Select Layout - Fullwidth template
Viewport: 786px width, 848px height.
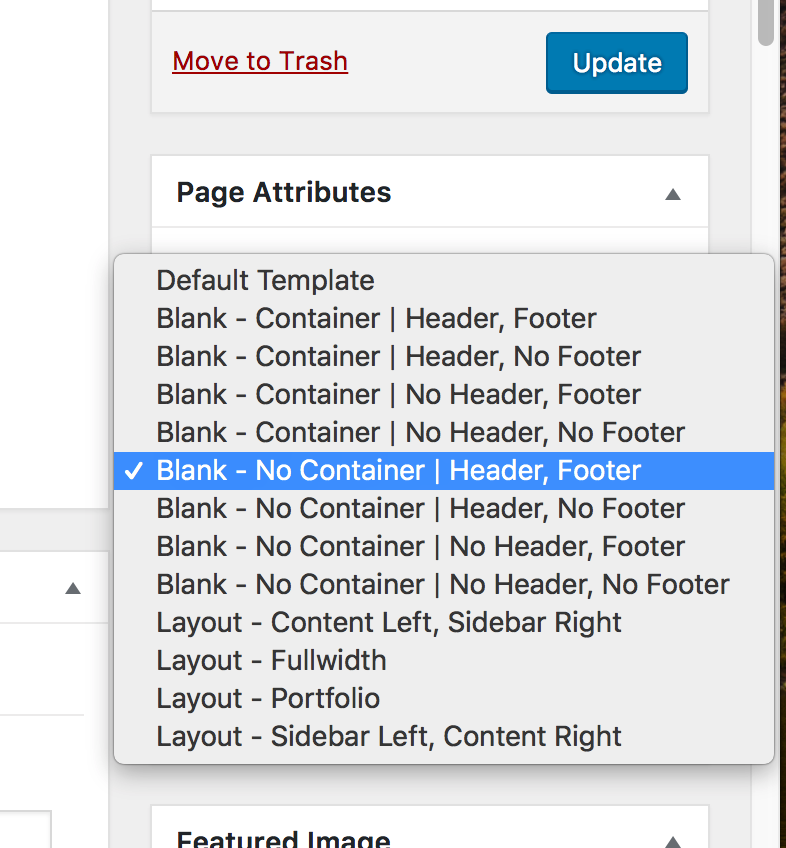[x=271, y=661]
